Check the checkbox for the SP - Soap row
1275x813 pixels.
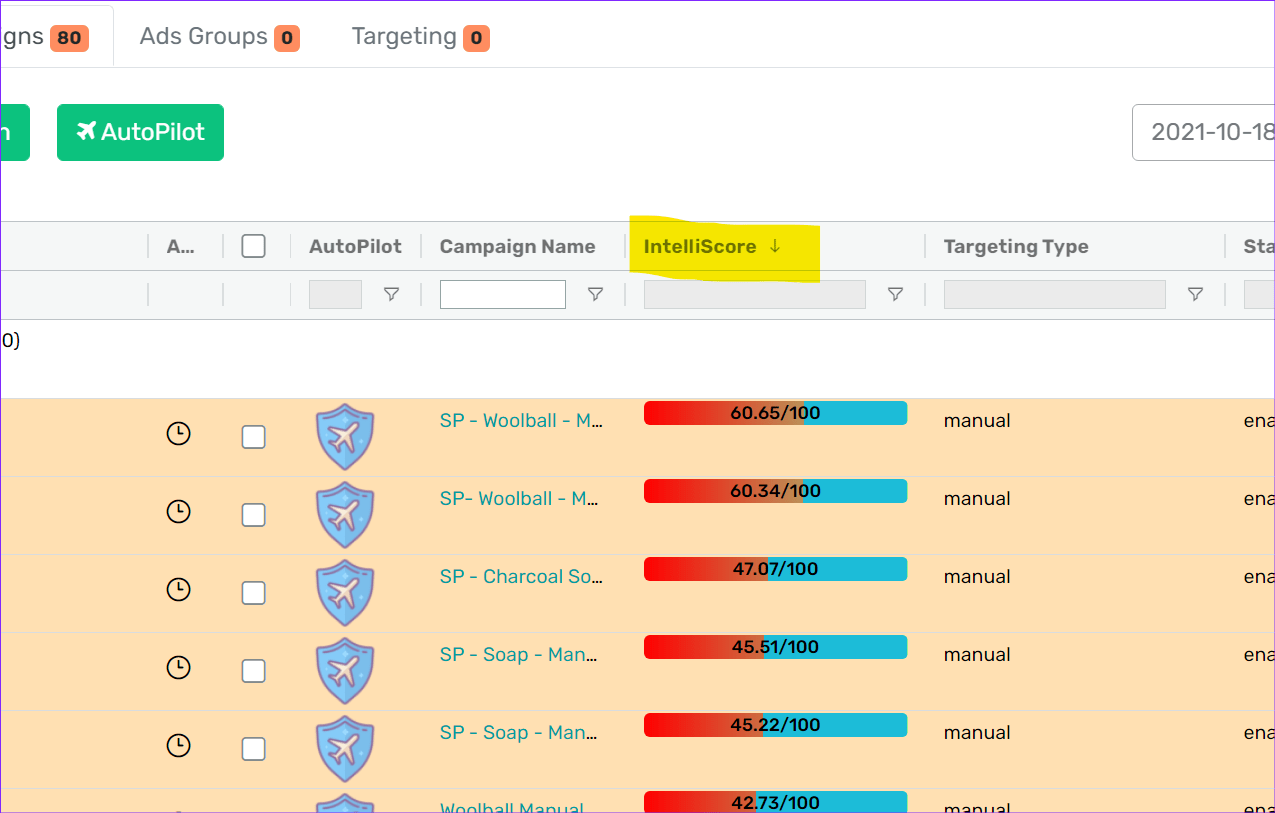click(253, 670)
